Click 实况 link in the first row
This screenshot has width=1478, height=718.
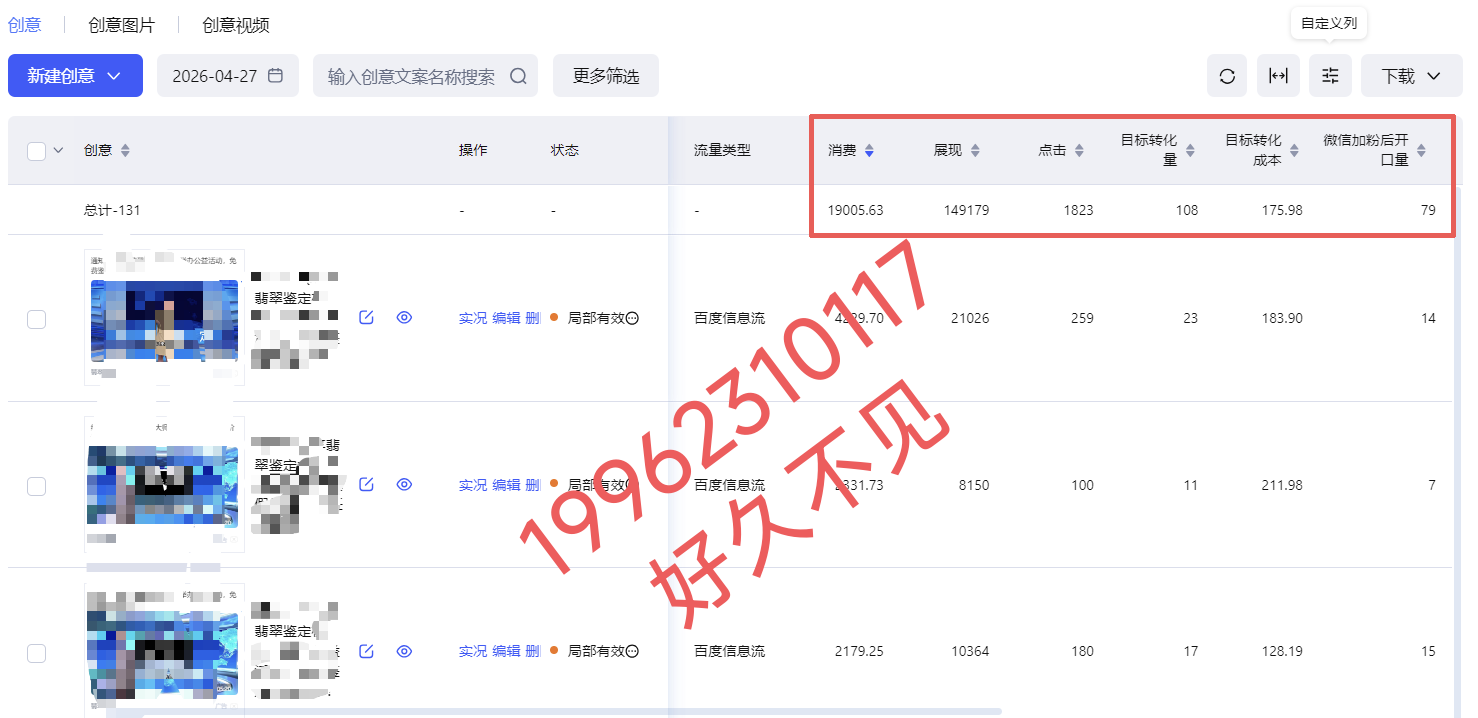pyautogui.click(x=472, y=318)
